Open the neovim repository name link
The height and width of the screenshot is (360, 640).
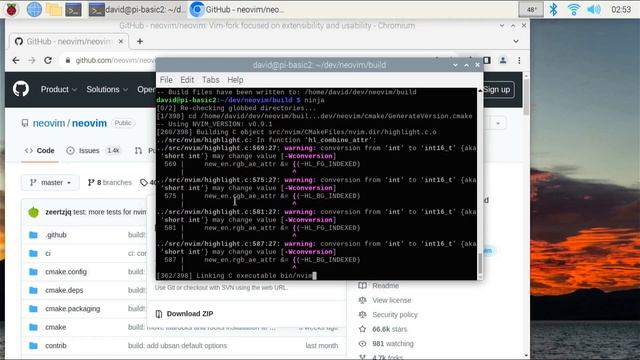pyautogui.click(x=89, y=123)
